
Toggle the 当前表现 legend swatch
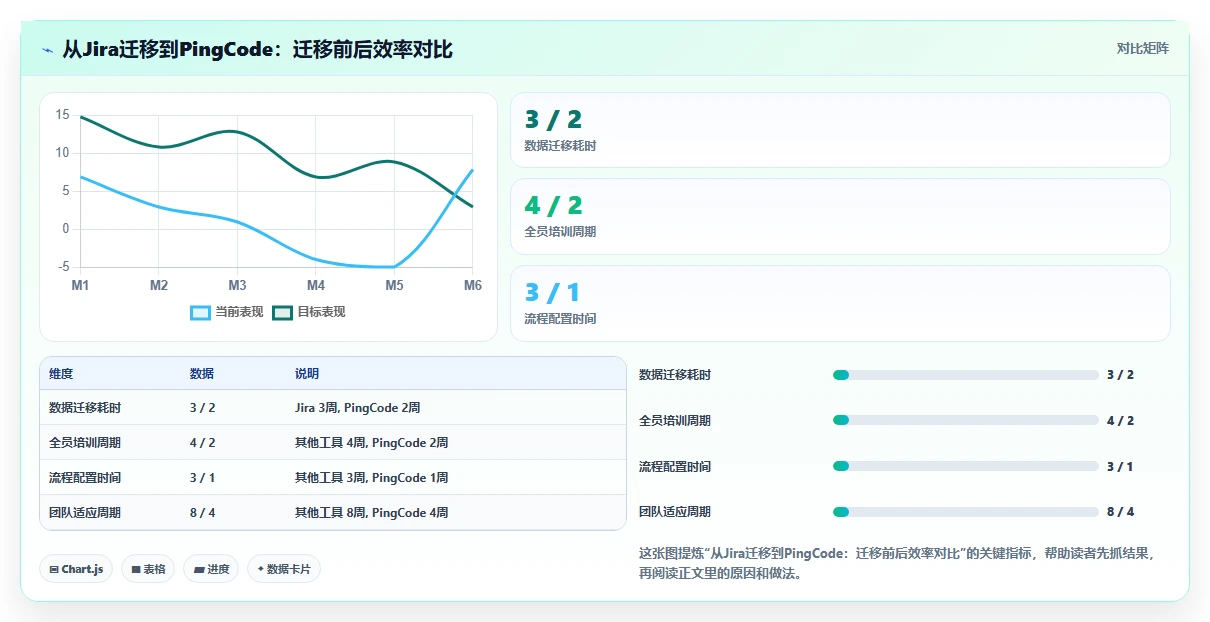pyautogui.click(x=200, y=312)
